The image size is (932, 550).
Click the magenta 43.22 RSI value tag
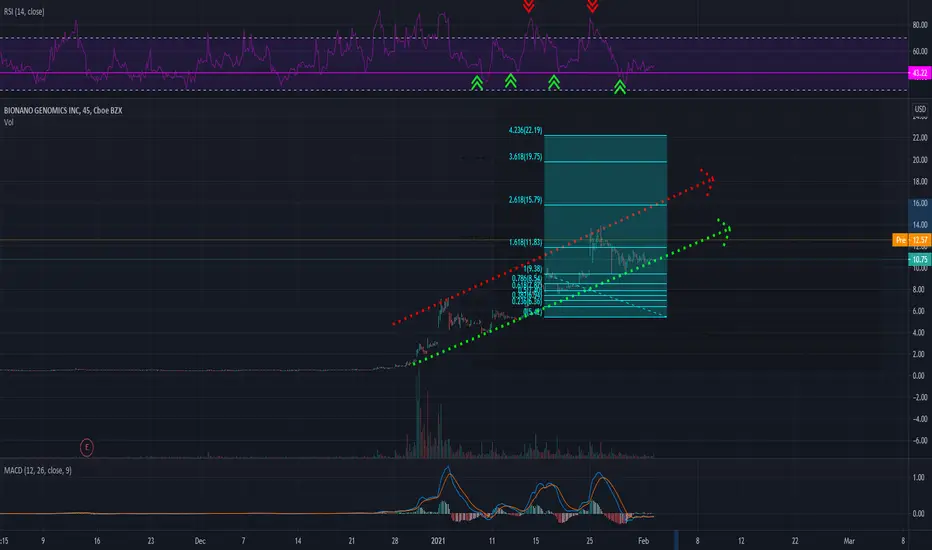[x=920, y=73]
